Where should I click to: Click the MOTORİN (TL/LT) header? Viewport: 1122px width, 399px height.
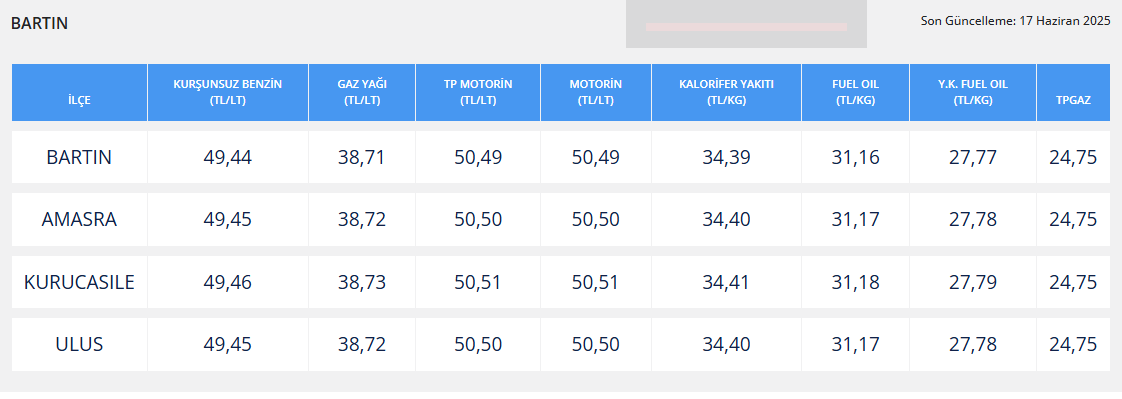click(x=595, y=92)
